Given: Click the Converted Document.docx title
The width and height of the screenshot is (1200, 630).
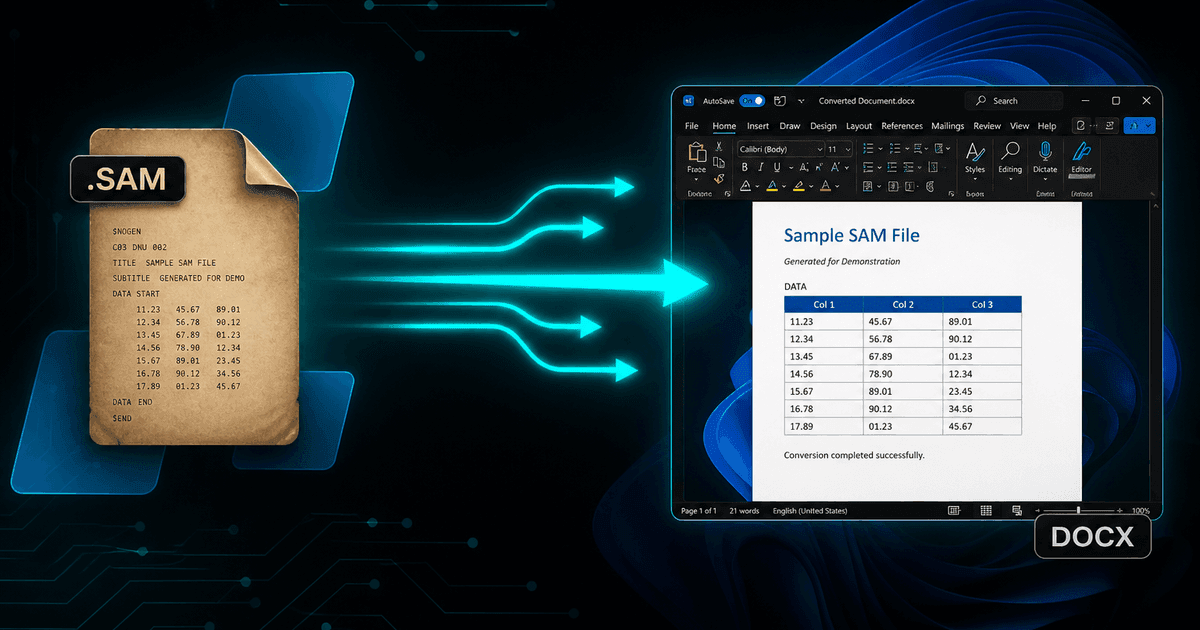Looking at the screenshot, I should [x=866, y=101].
